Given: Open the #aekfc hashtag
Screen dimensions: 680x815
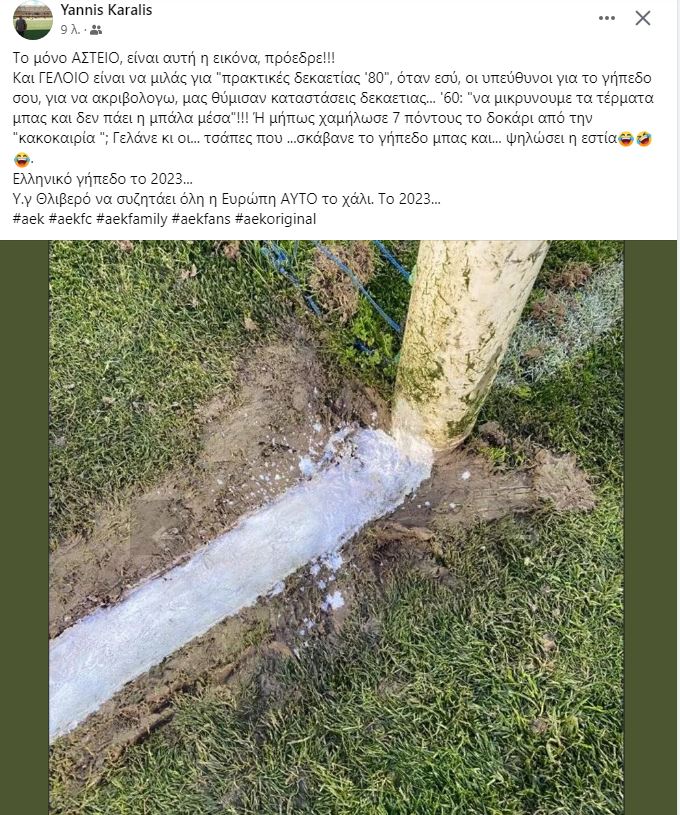Looking at the screenshot, I should [x=70, y=219].
